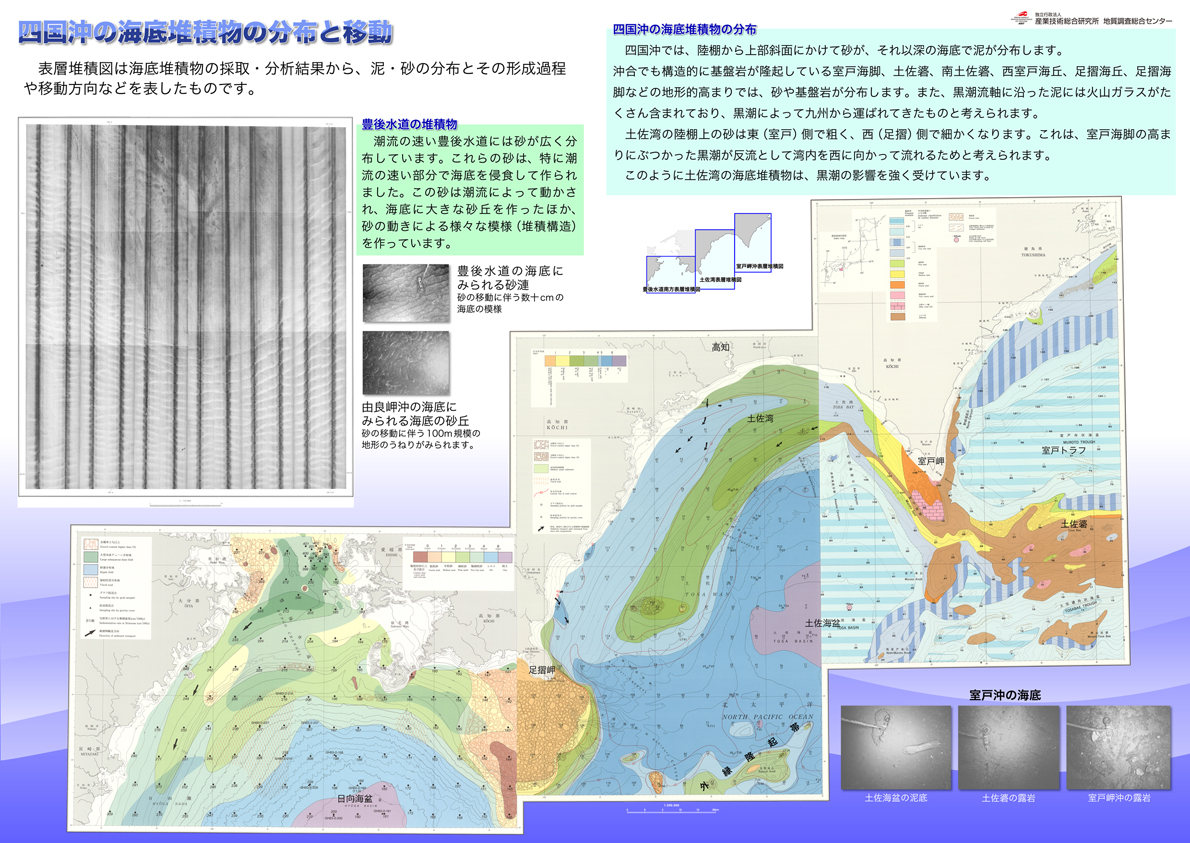Open the 土佐海盆の泥底 seabed photo

[x=896, y=747]
